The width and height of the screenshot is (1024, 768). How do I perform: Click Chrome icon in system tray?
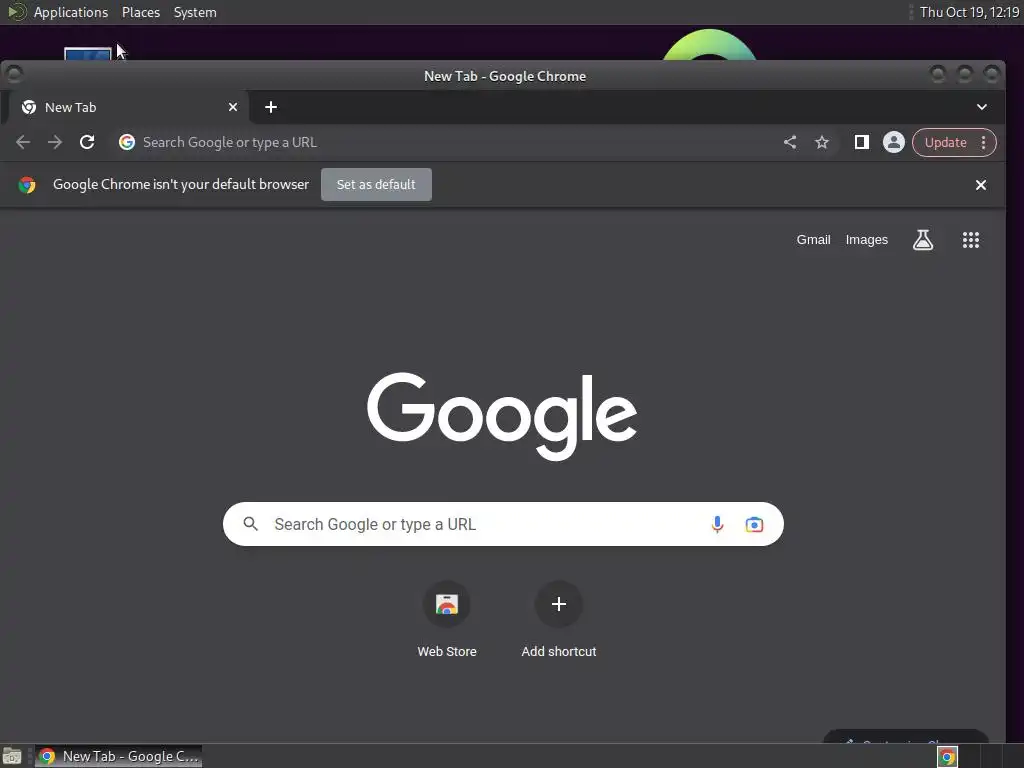pos(948,757)
